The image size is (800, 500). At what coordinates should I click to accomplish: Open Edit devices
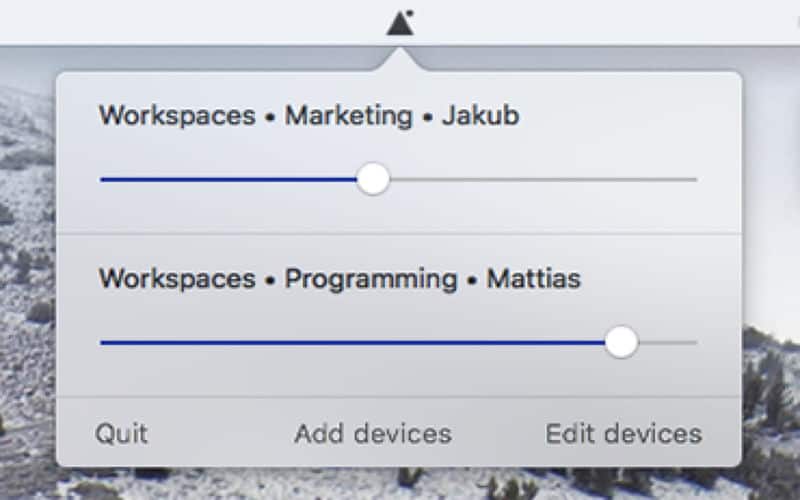[623, 434]
